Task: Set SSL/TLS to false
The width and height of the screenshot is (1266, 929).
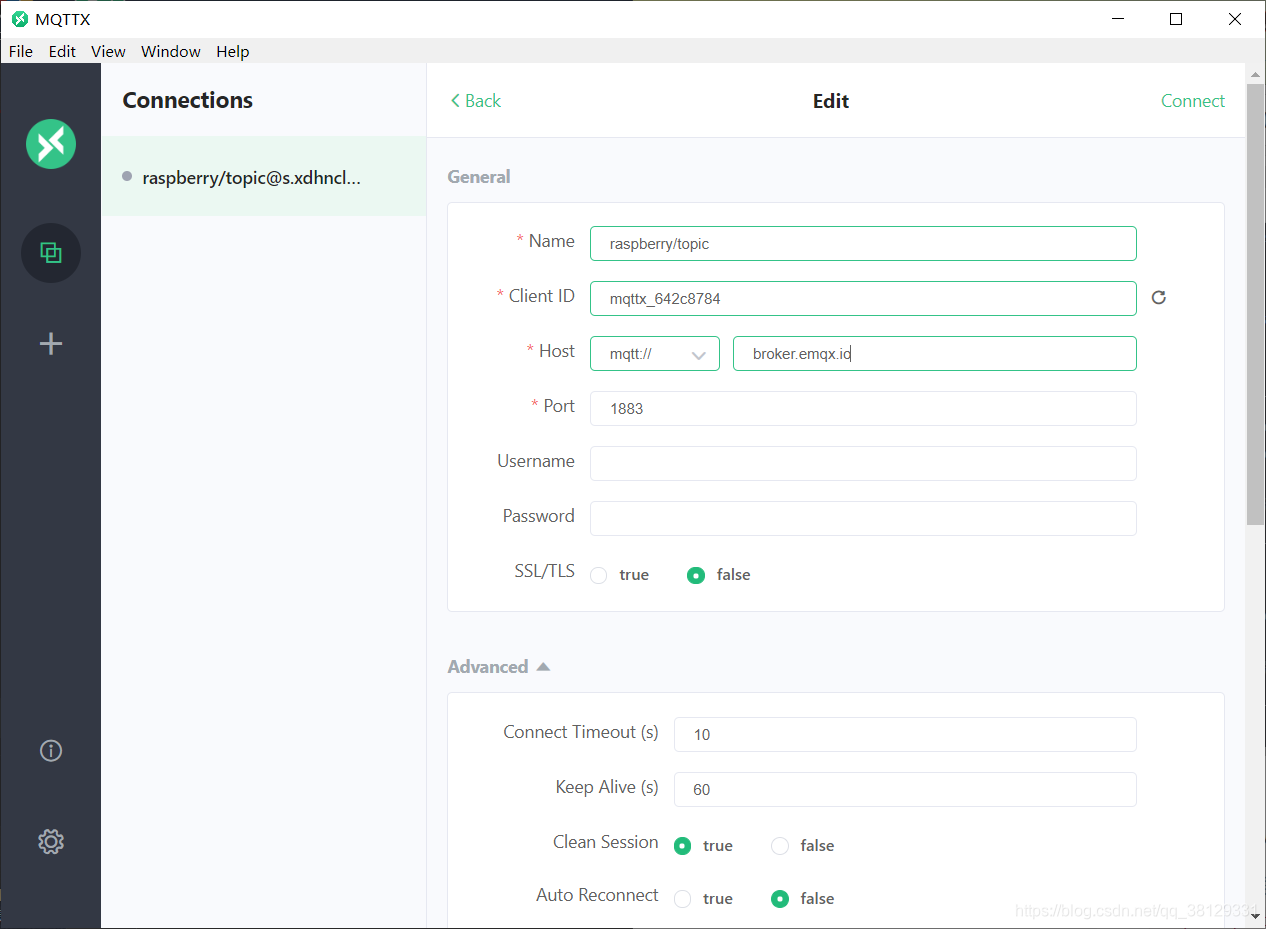Action: (x=696, y=575)
